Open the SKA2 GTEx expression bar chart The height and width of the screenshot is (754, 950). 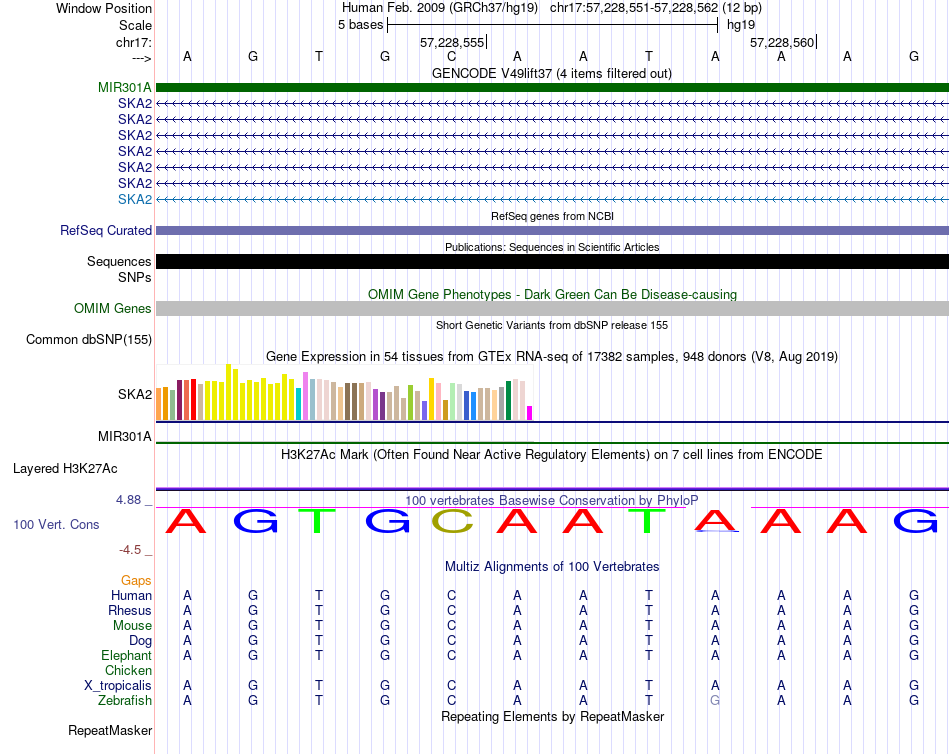(344, 392)
